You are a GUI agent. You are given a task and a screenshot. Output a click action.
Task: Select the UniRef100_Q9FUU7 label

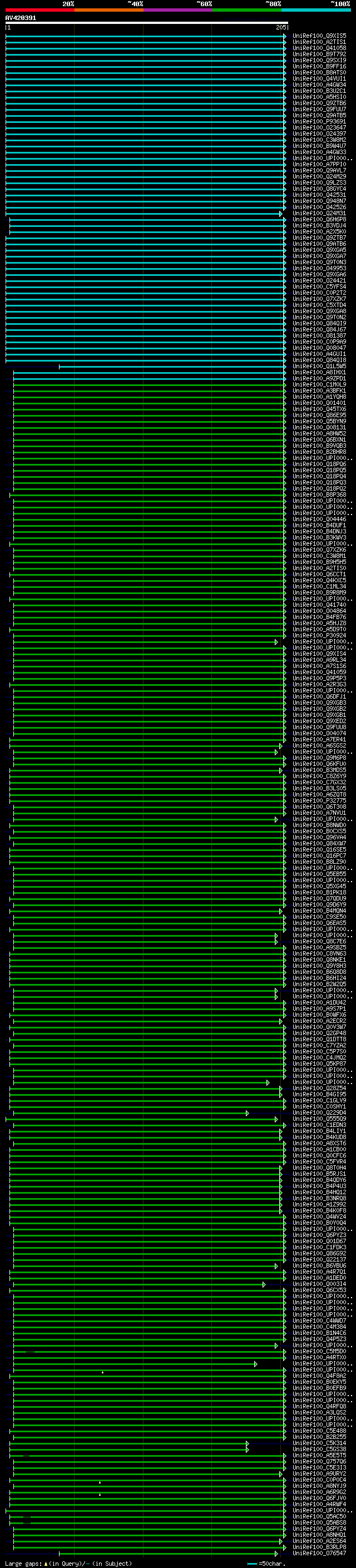tap(319, 109)
